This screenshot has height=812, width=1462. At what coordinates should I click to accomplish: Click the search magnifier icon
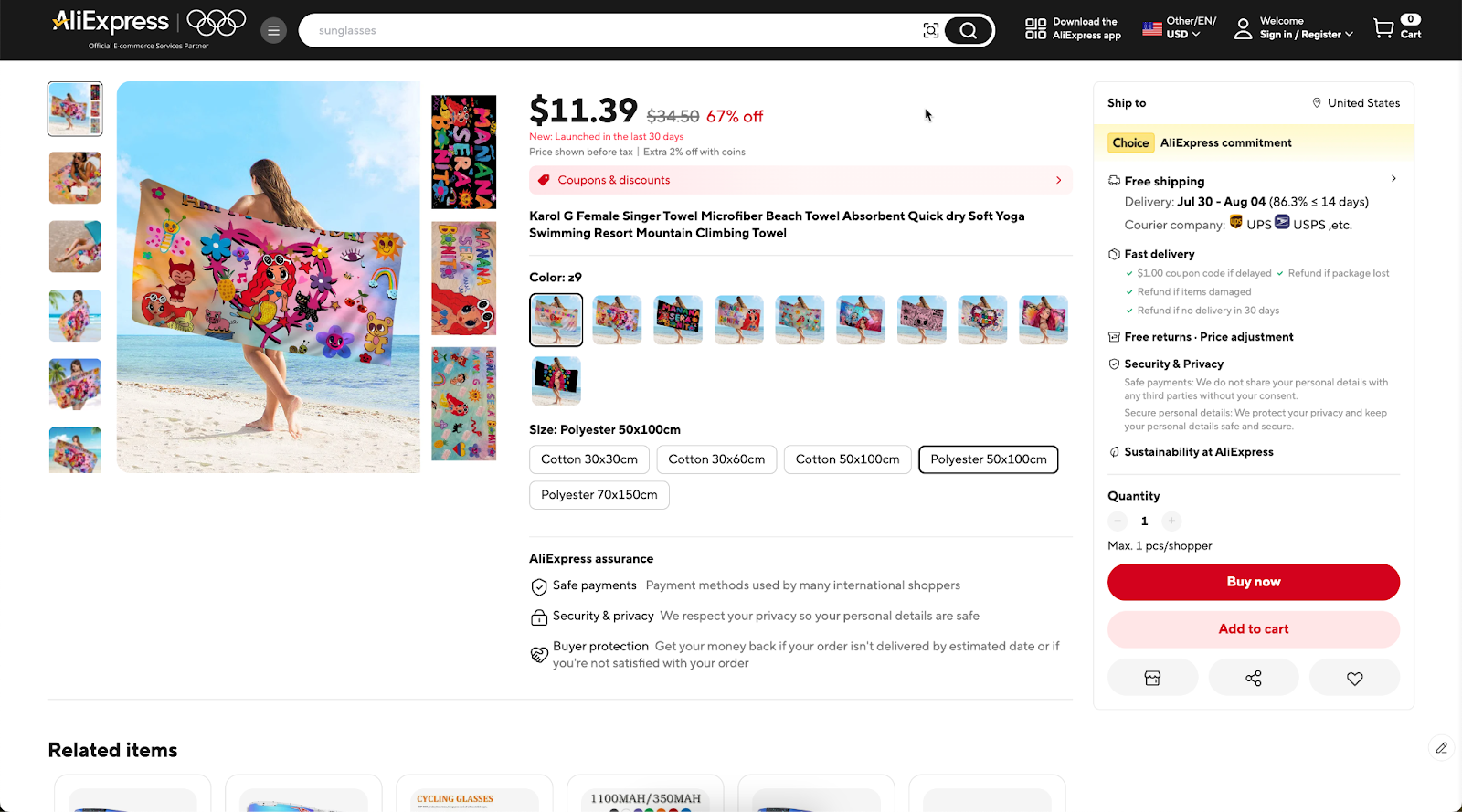pyautogui.click(x=968, y=29)
